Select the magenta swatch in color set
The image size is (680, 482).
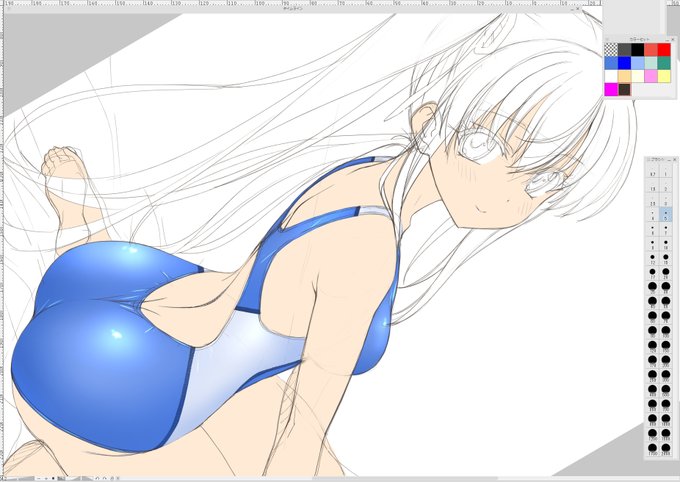pos(611,90)
